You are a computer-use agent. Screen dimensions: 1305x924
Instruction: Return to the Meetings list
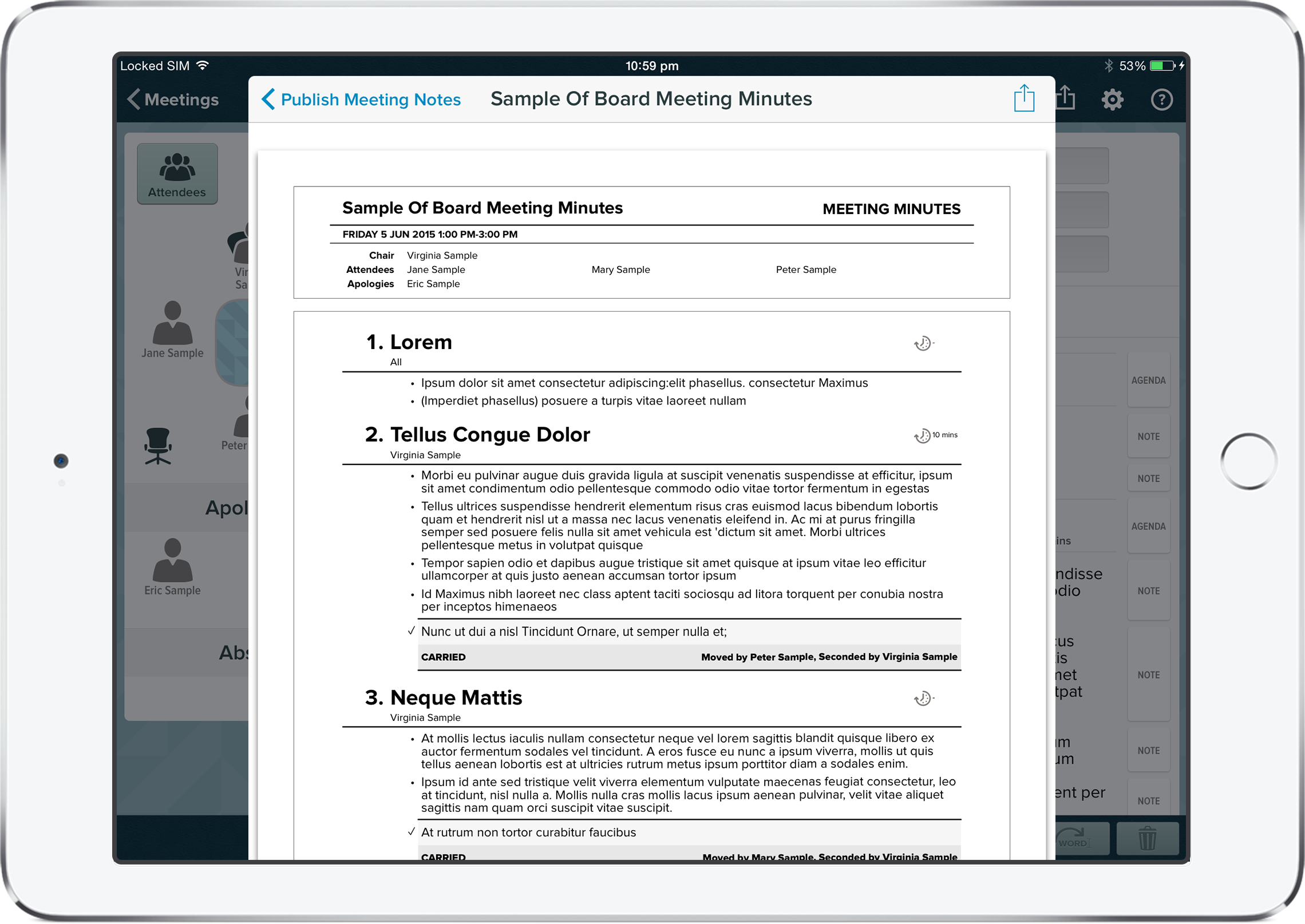click(x=173, y=100)
